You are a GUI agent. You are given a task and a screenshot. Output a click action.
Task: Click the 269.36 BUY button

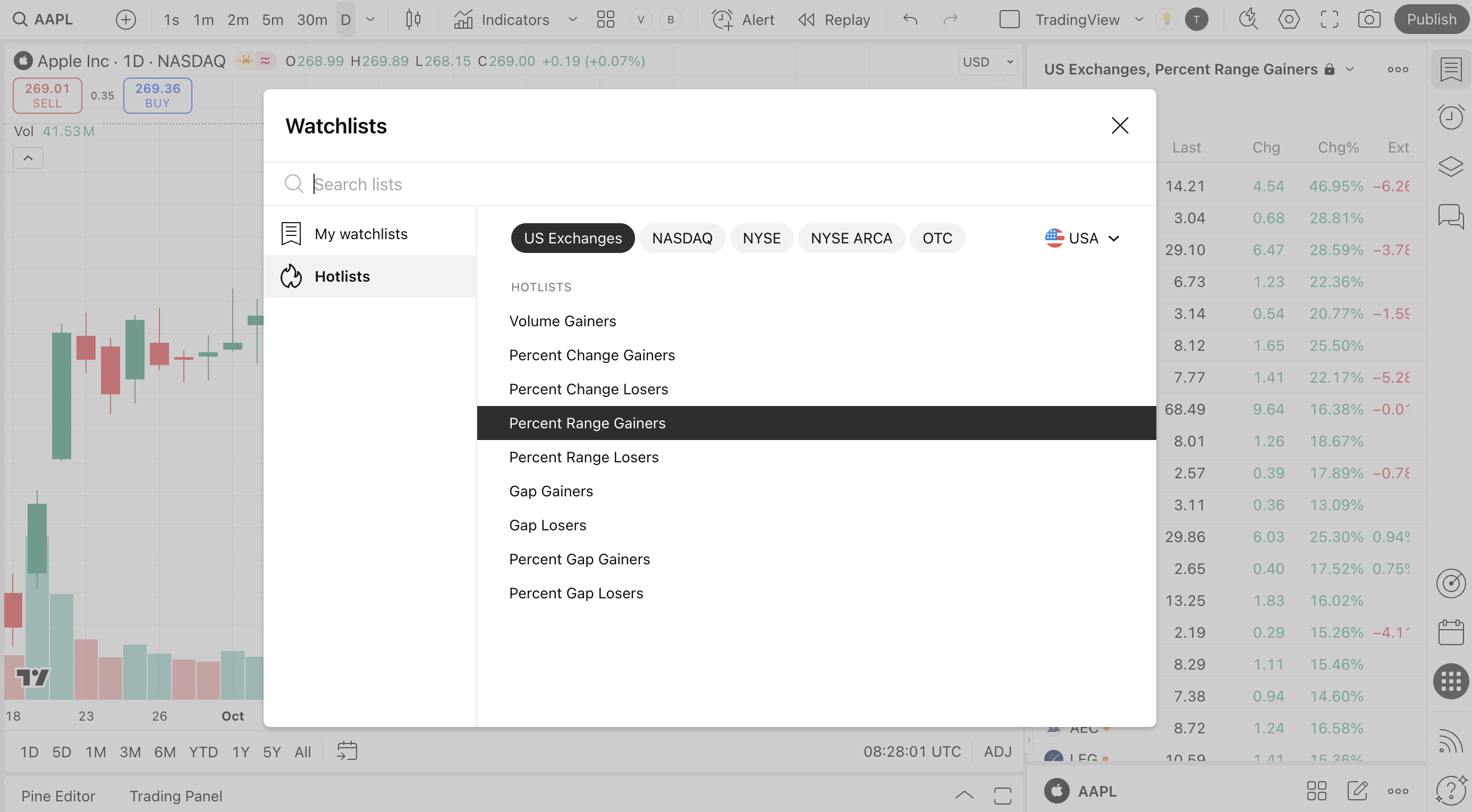(x=157, y=96)
